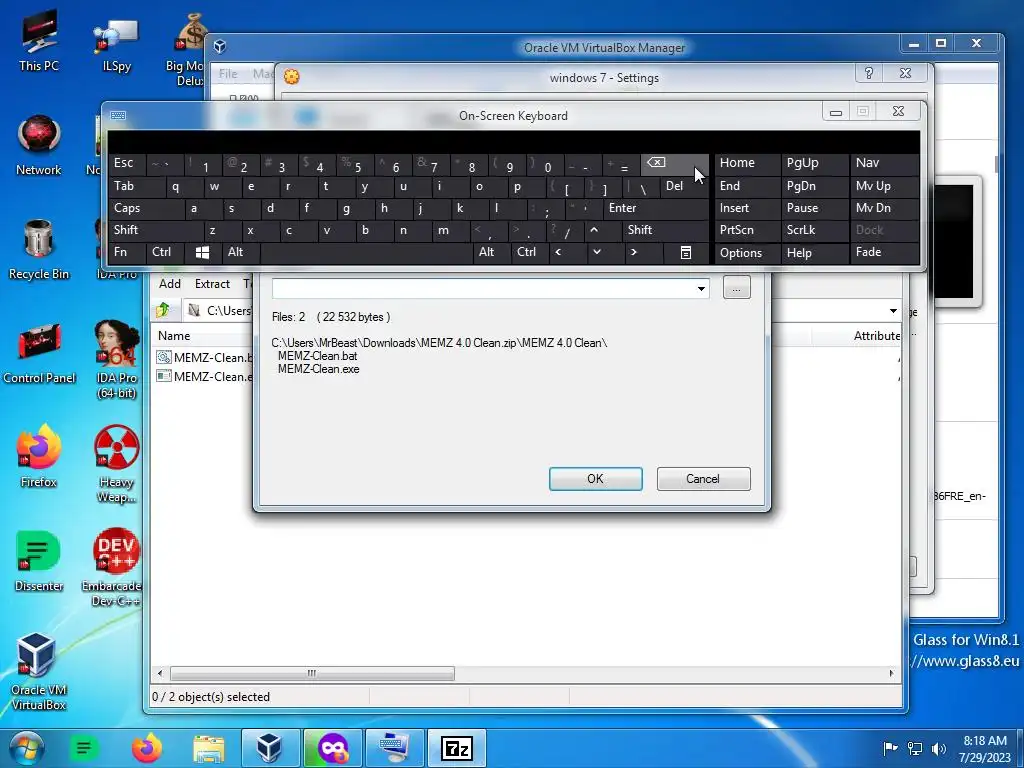Click Cancel in the extract dialog
This screenshot has width=1024, height=768.
coord(703,479)
